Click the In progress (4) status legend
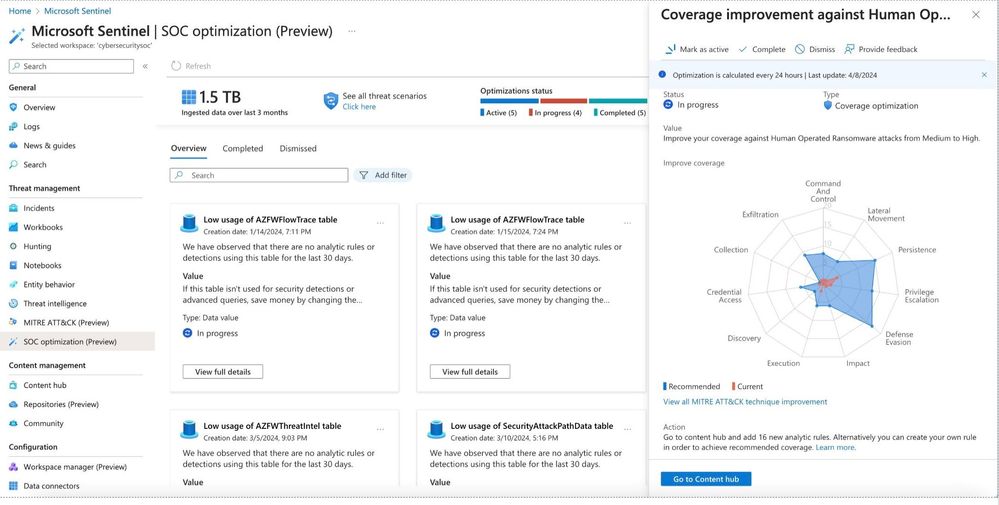 (x=555, y=113)
